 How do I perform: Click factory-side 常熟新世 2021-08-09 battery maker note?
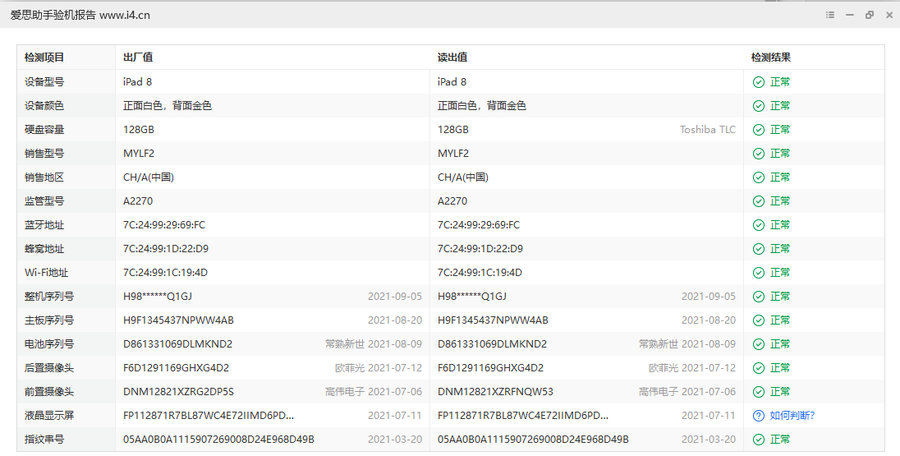pyautogui.click(x=374, y=344)
